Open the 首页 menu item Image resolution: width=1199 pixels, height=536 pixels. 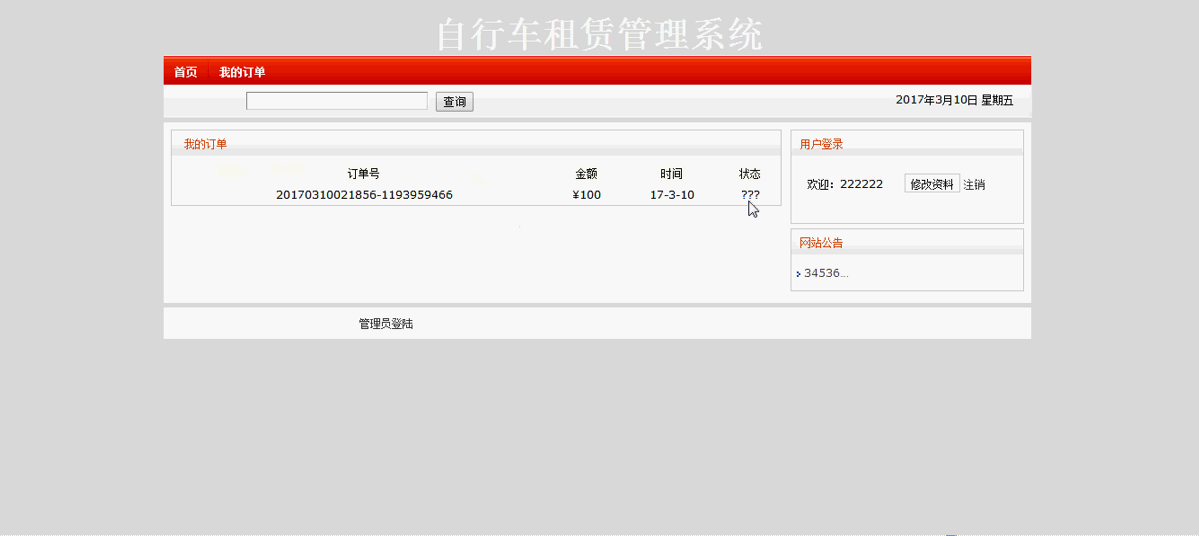point(185,73)
